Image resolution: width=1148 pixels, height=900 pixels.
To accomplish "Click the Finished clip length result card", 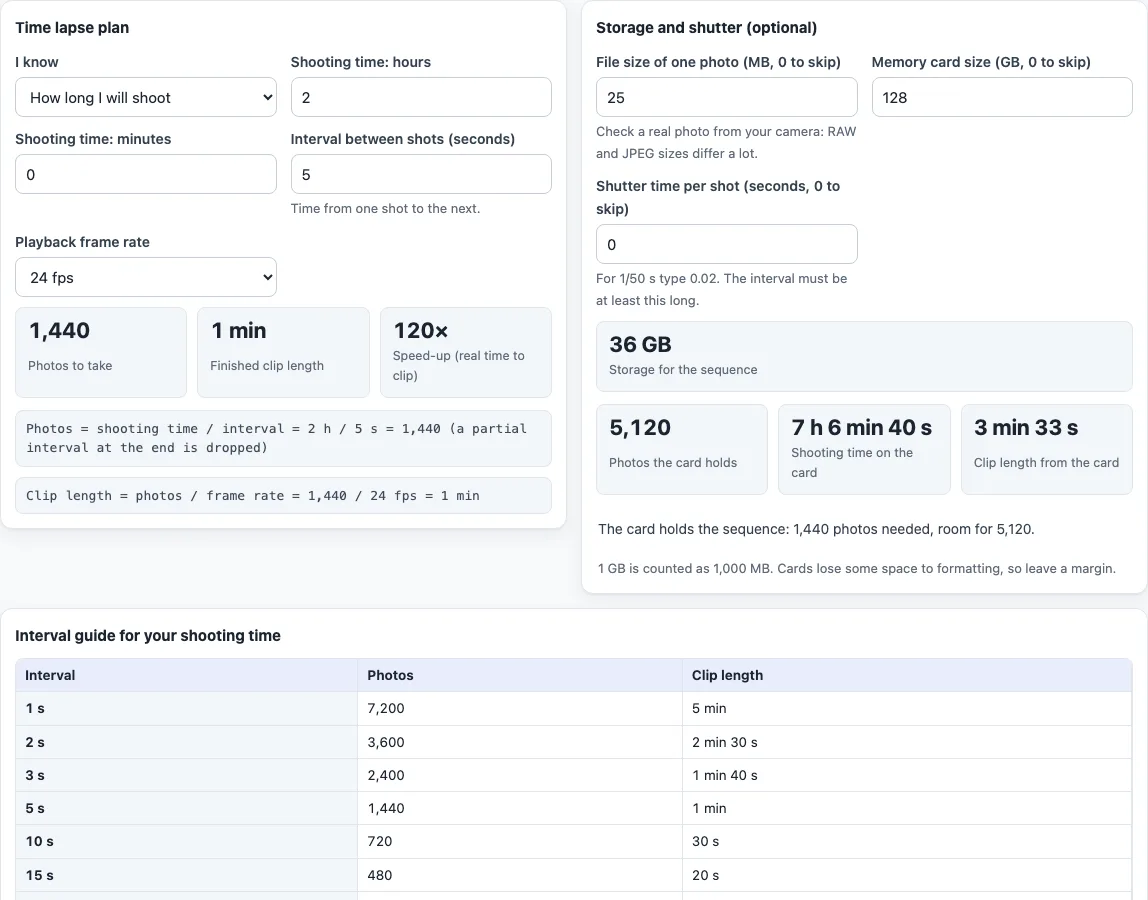I will [x=283, y=352].
